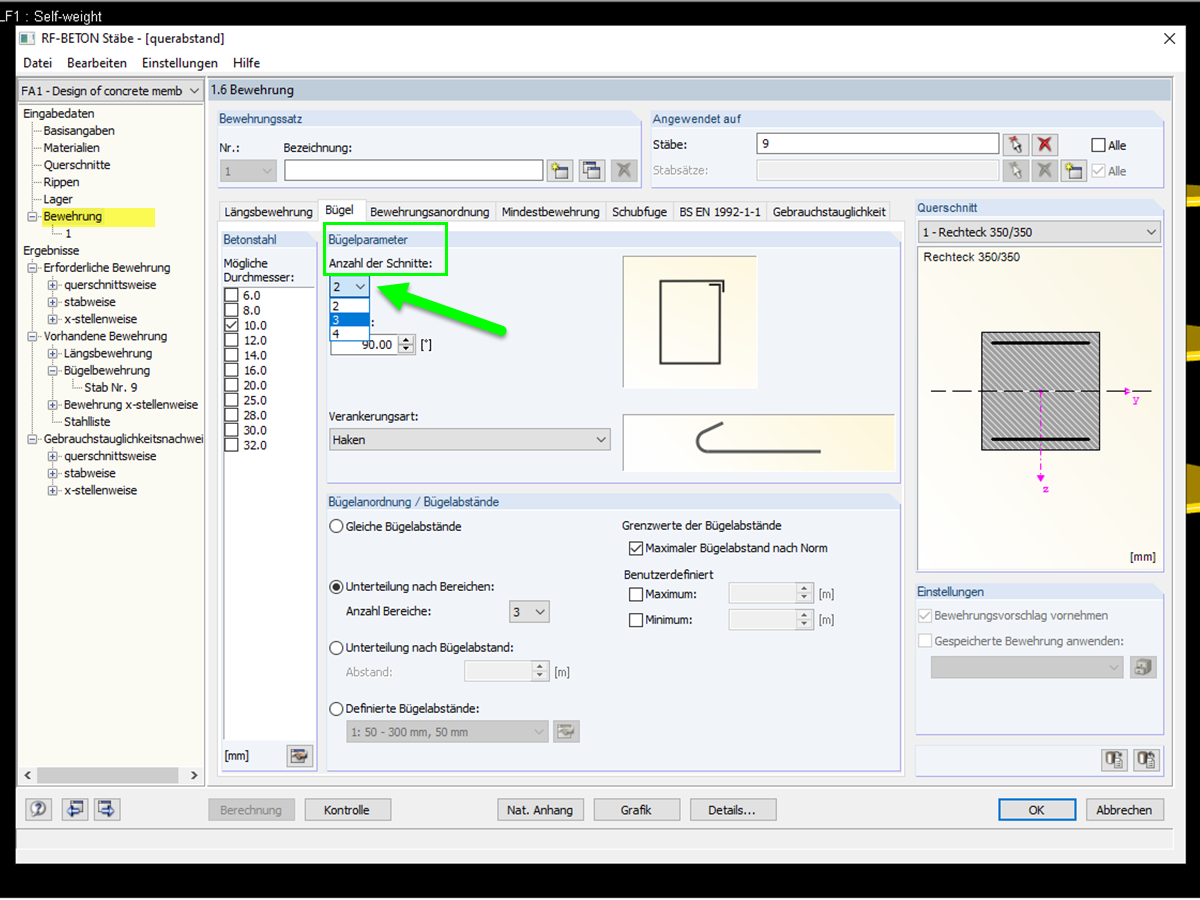
Task: Open Verankerungsart Haken dropdown
Action: tap(469, 439)
